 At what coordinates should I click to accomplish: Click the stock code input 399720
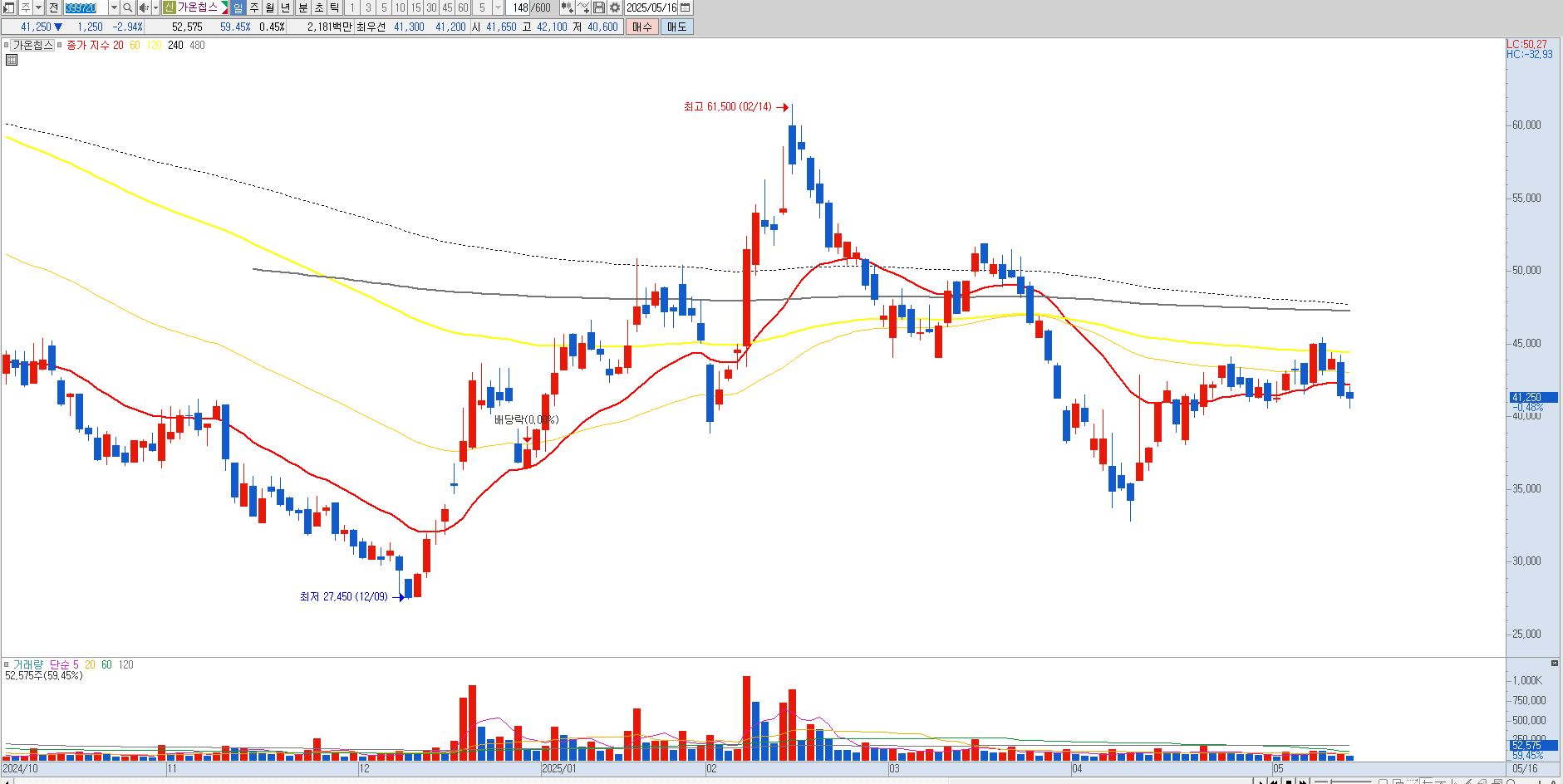86,7
